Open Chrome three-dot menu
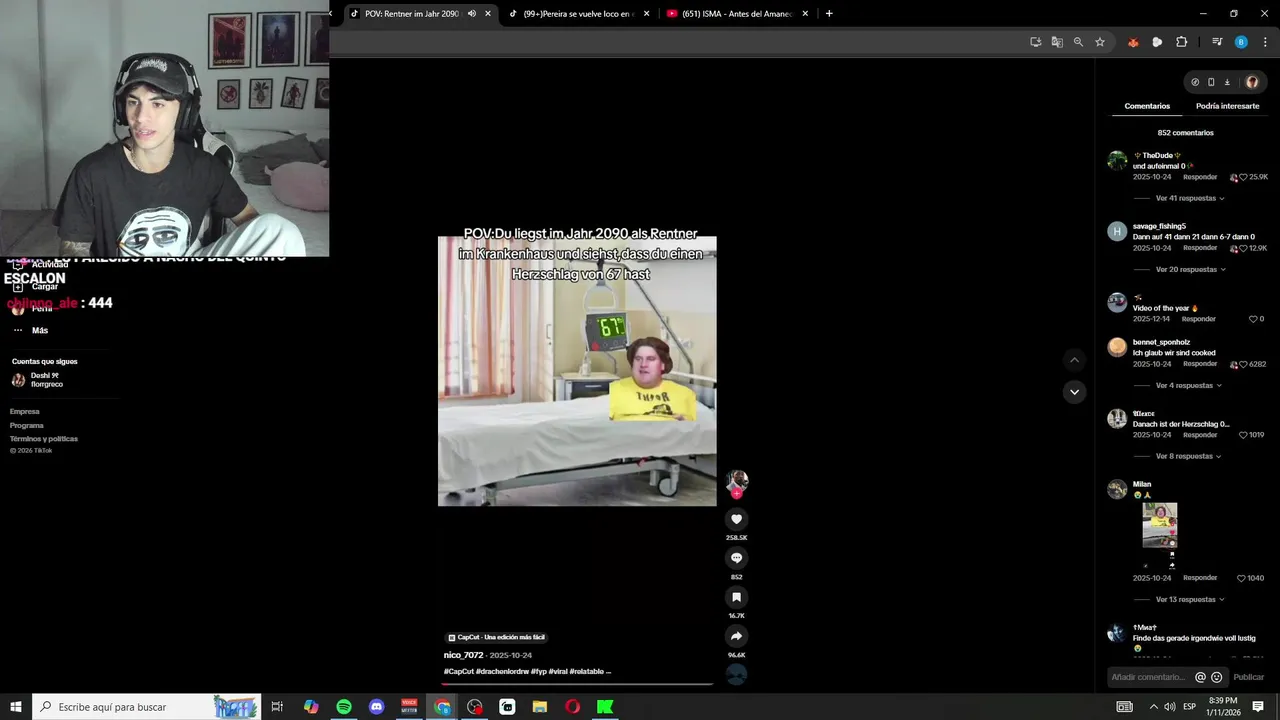Viewport: 1280px width, 720px height. point(1265,42)
